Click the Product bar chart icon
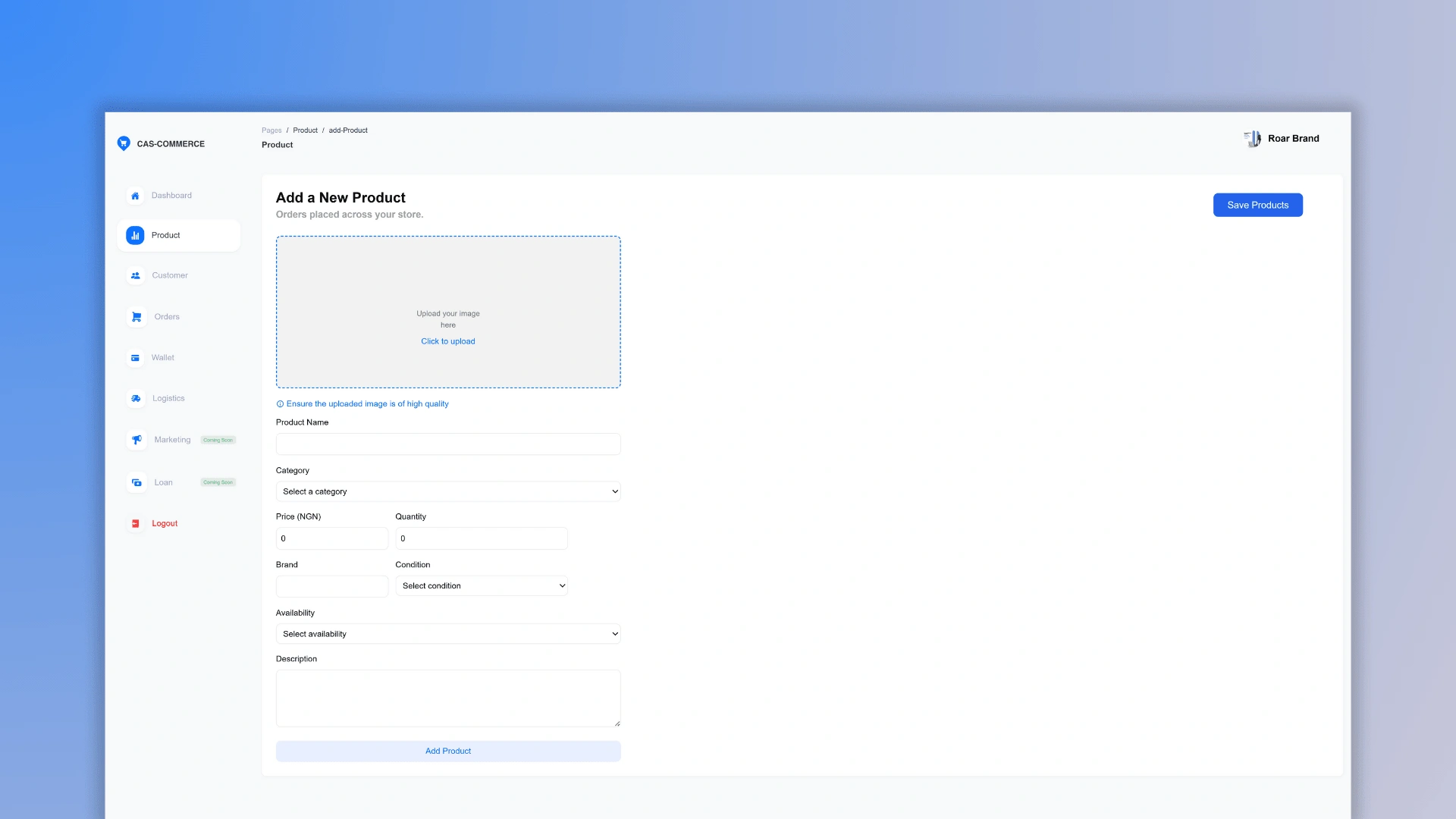The height and width of the screenshot is (819, 1456). point(135,236)
